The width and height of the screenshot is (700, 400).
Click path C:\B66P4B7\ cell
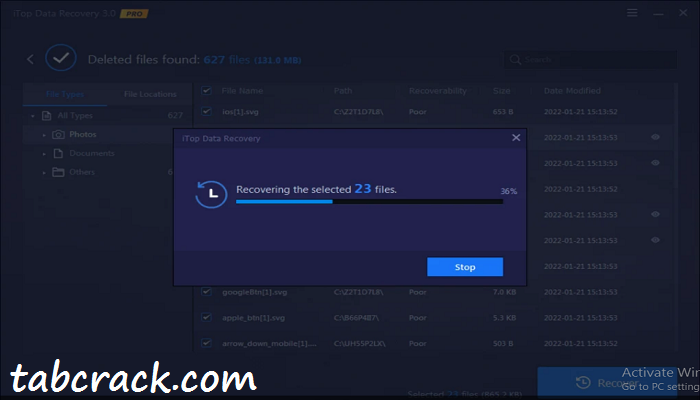pos(358,318)
